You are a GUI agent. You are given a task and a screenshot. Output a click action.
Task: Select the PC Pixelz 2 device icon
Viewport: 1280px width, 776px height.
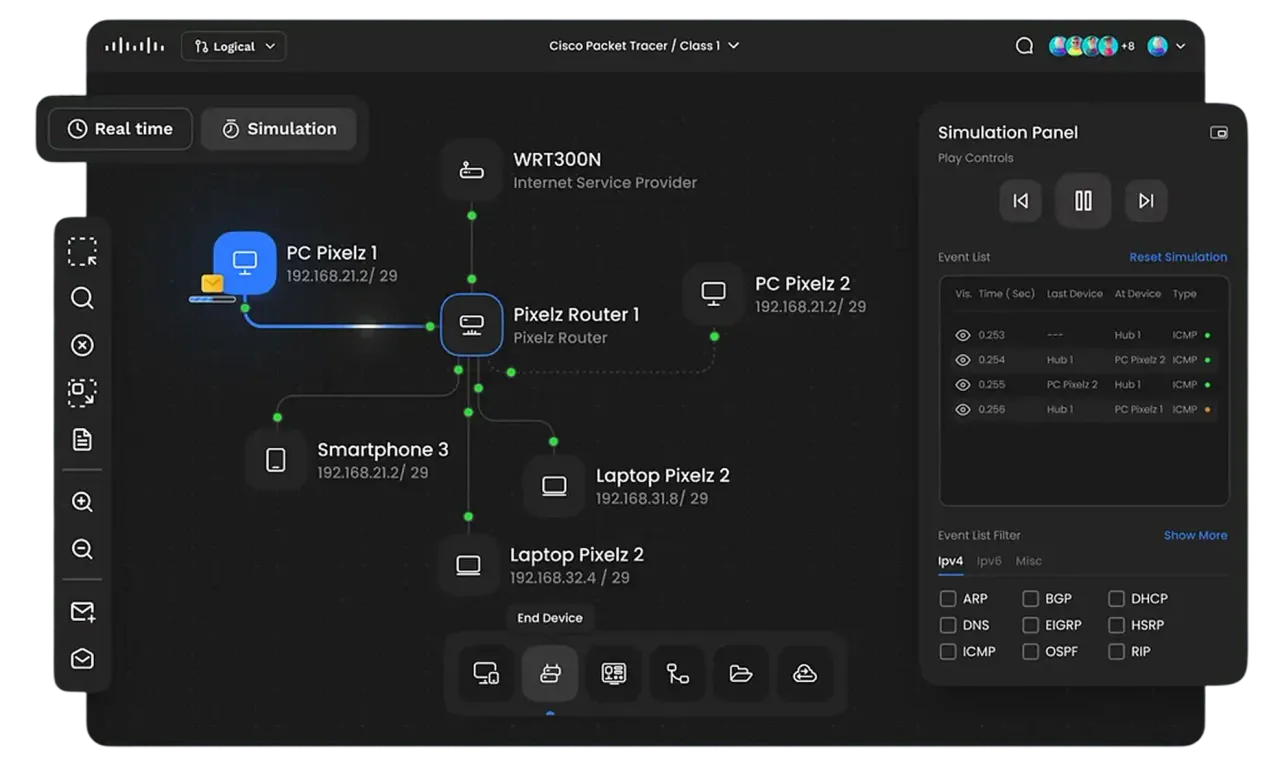click(713, 293)
